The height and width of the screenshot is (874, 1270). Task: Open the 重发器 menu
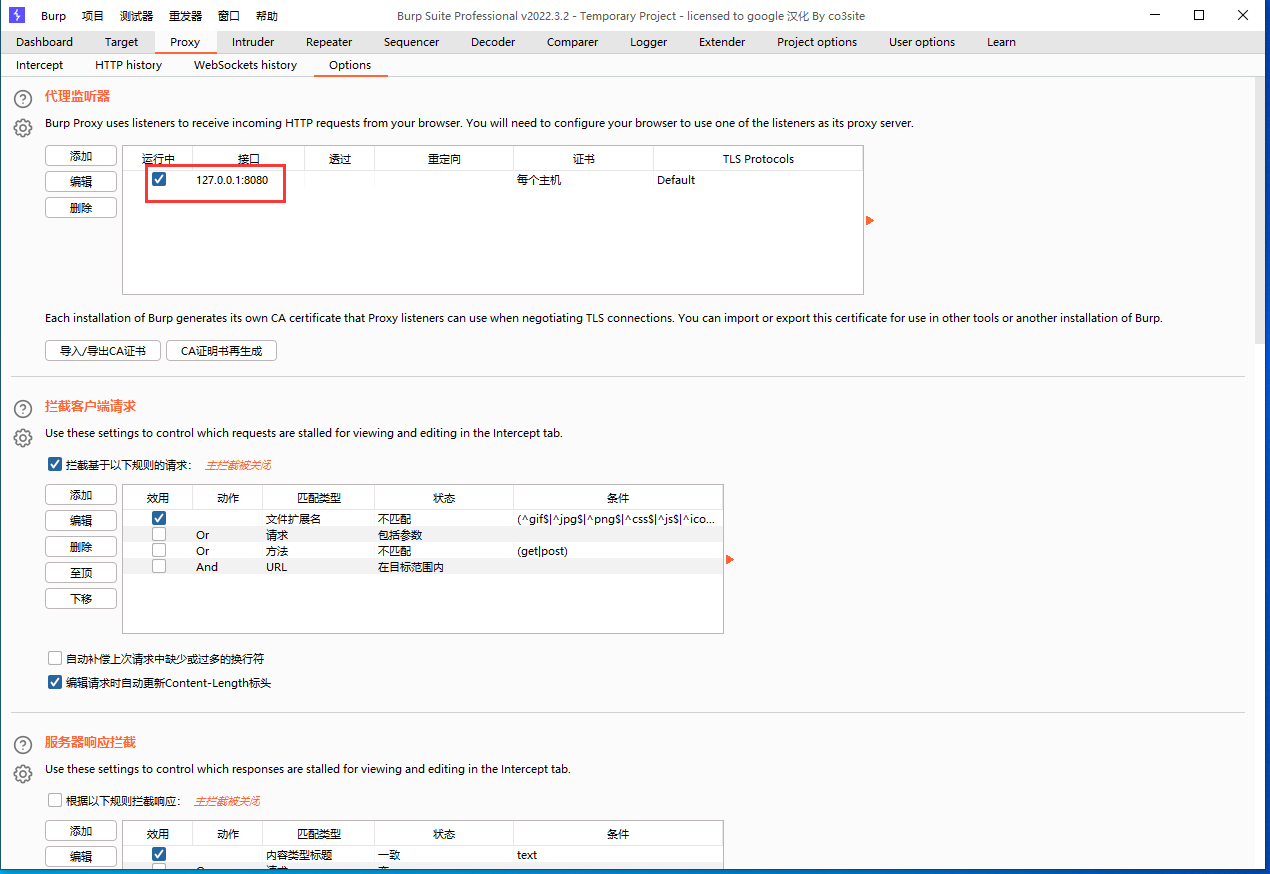(x=185, y=16)
